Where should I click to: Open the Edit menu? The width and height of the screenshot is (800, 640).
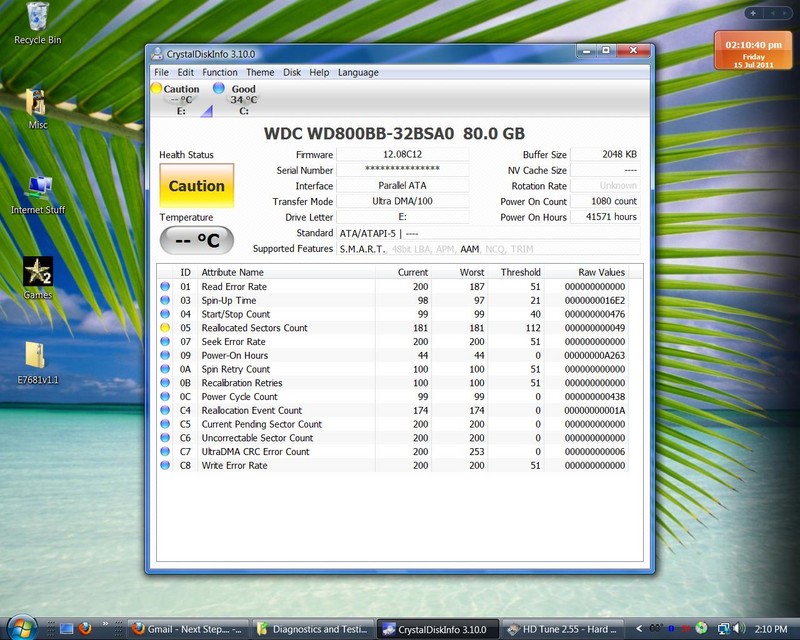[x=185, y=72]
